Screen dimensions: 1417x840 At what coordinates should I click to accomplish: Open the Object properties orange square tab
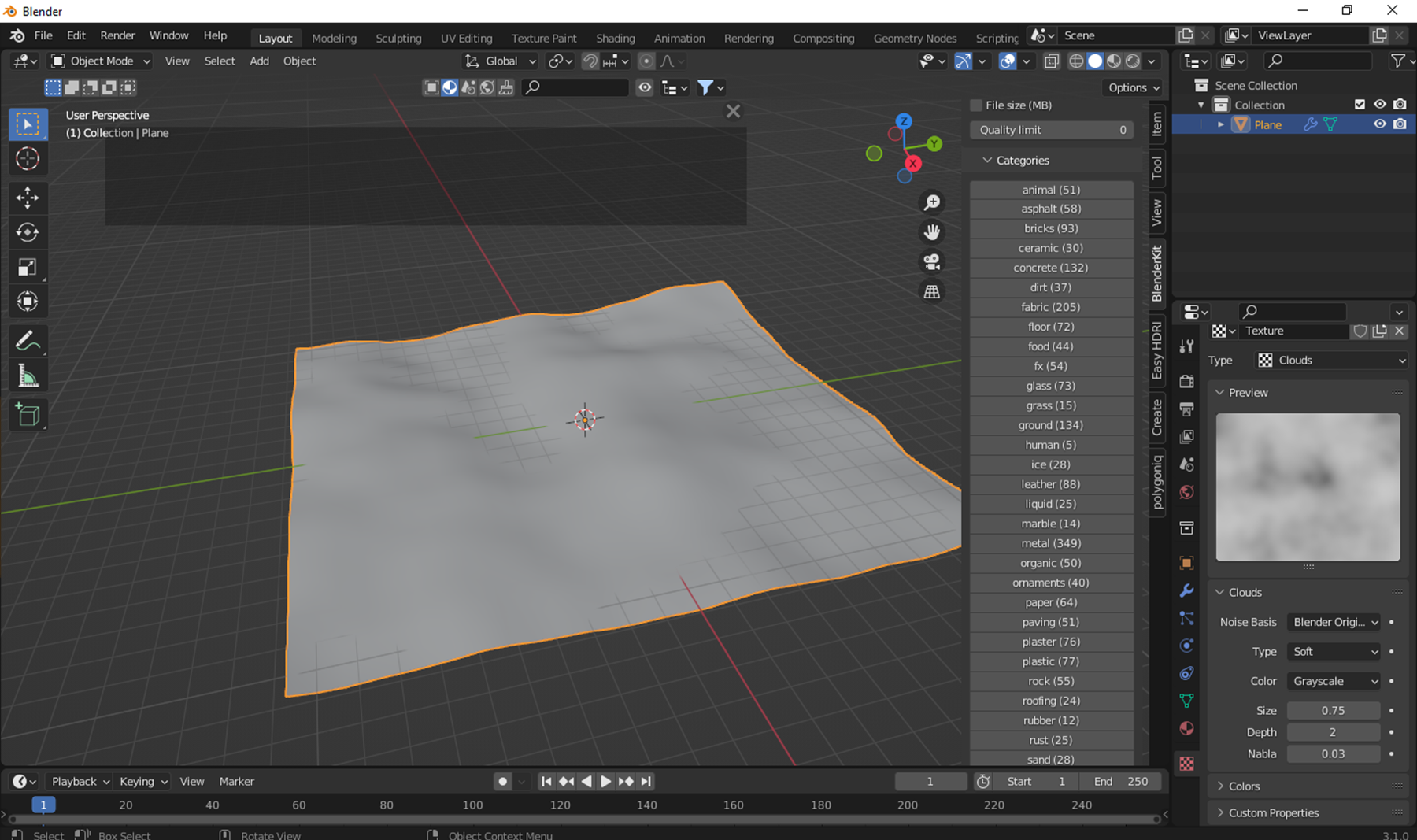1186,563
